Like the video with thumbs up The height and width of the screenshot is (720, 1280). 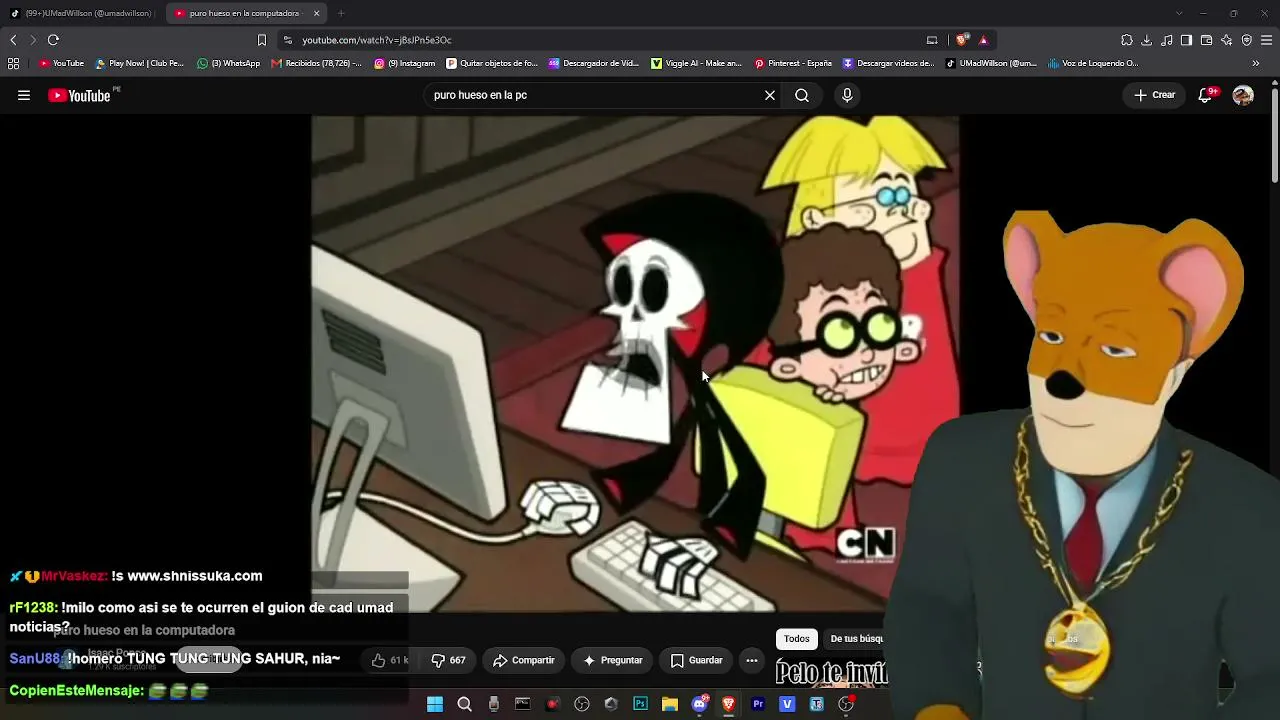[x=390, y=660]
